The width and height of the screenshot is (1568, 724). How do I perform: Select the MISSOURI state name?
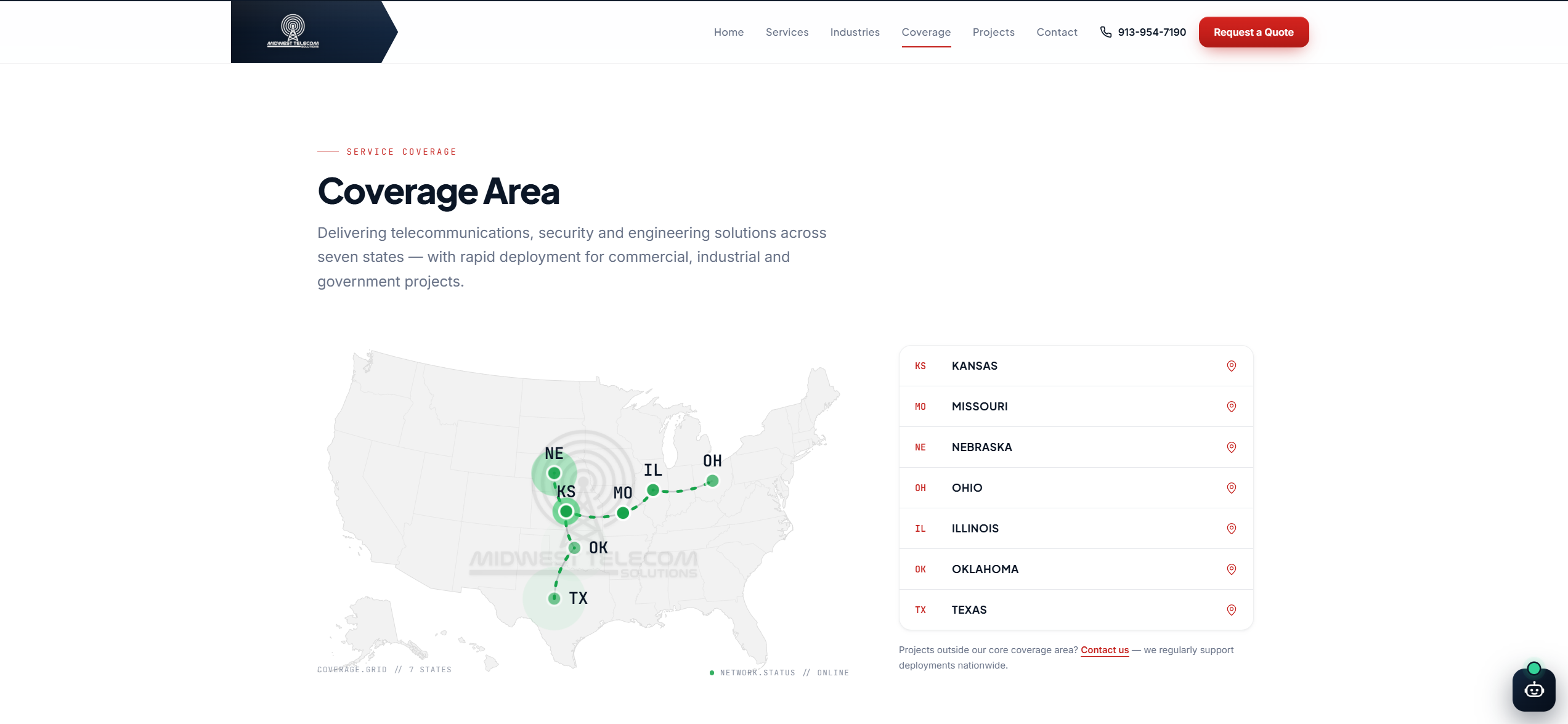(980, 407)
